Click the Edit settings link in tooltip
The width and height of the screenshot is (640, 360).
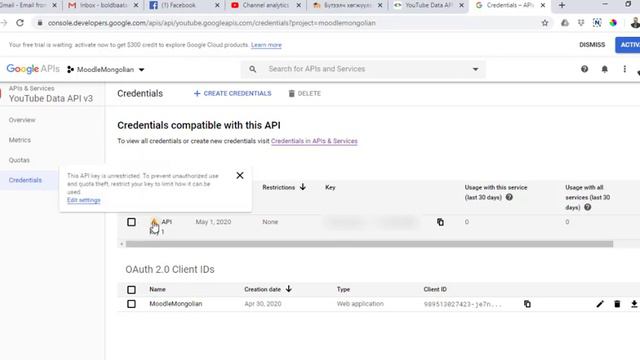click(84, 200)
